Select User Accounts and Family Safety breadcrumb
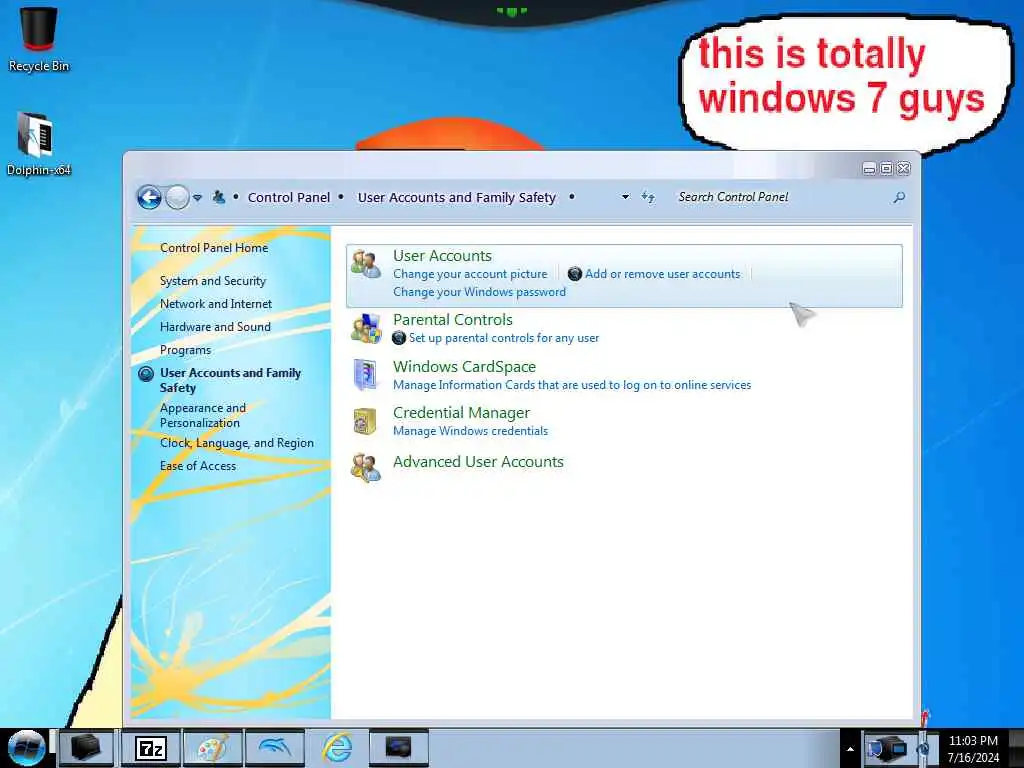Viewport: 1024px width, 768px height. 456,197
